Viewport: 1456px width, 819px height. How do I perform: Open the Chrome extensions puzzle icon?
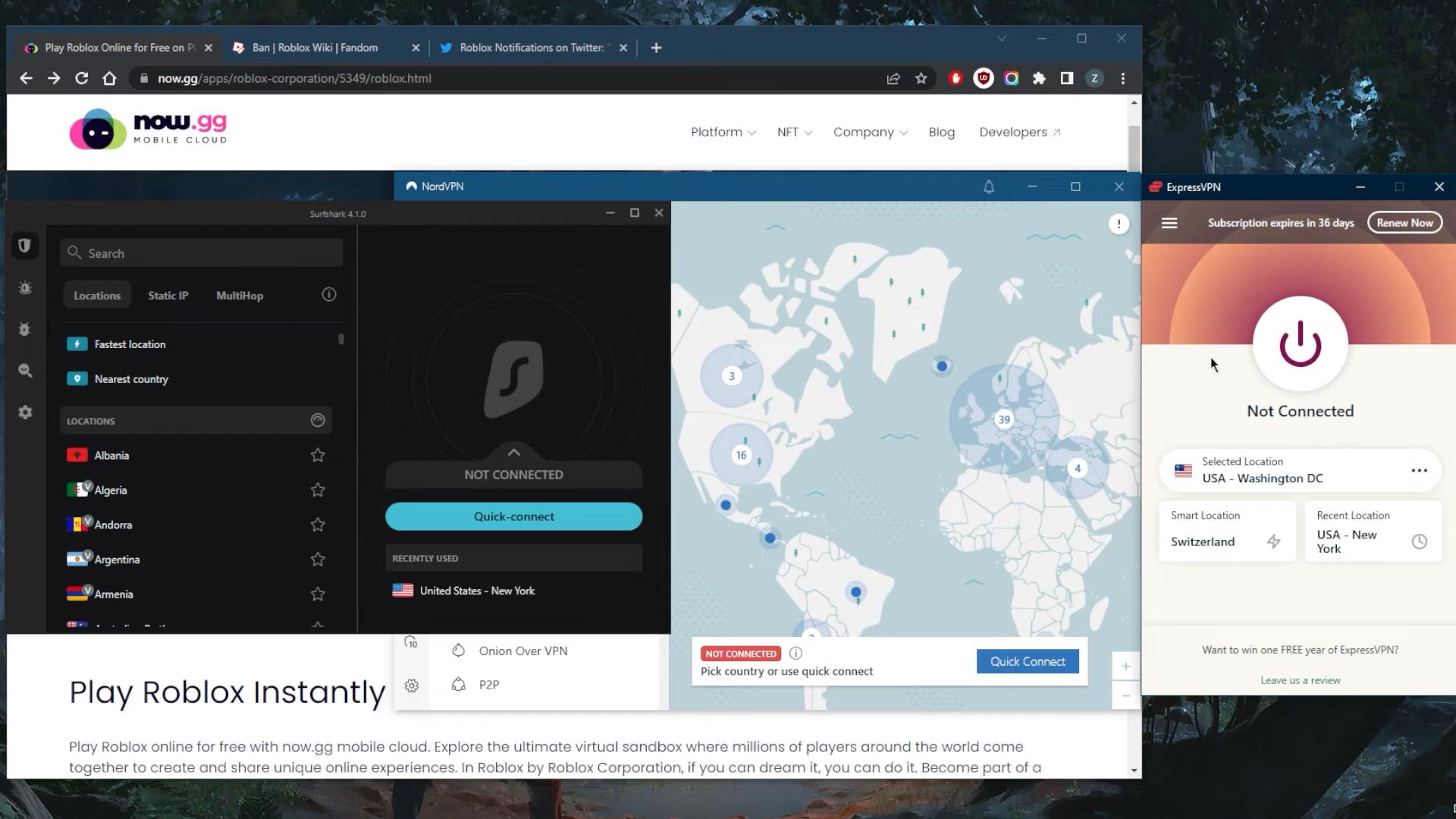point(1039,78)
